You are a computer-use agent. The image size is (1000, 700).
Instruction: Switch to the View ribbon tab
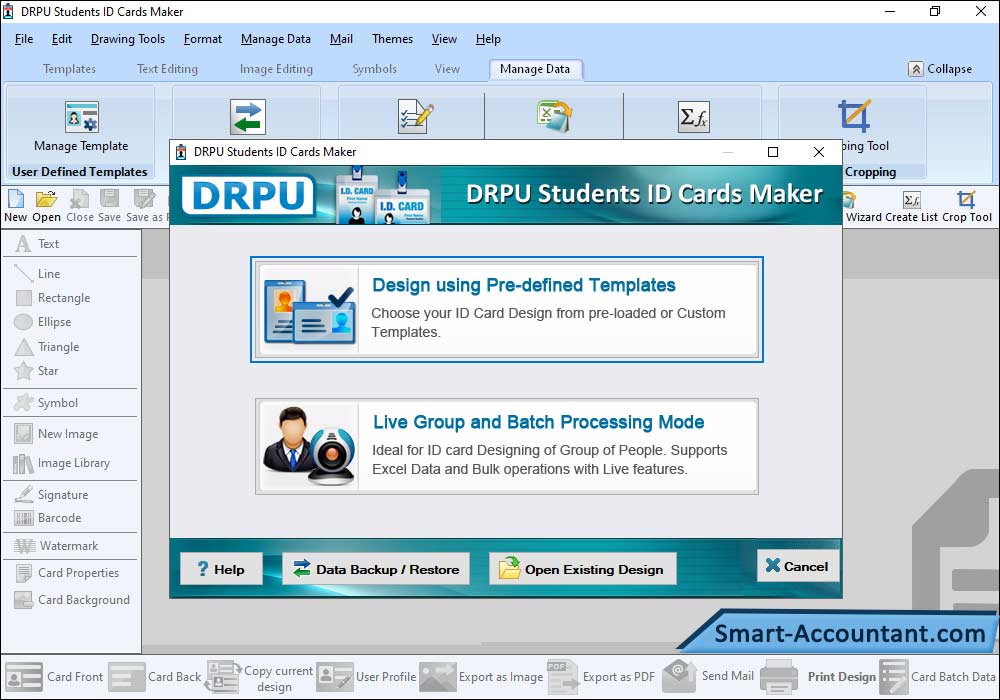[x=447, y=69]
